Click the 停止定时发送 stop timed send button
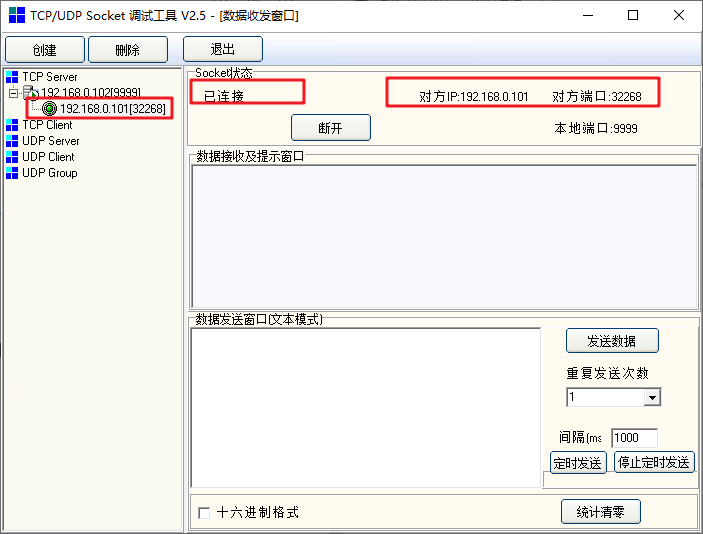 pyautogui.click(x=654, y=462)
